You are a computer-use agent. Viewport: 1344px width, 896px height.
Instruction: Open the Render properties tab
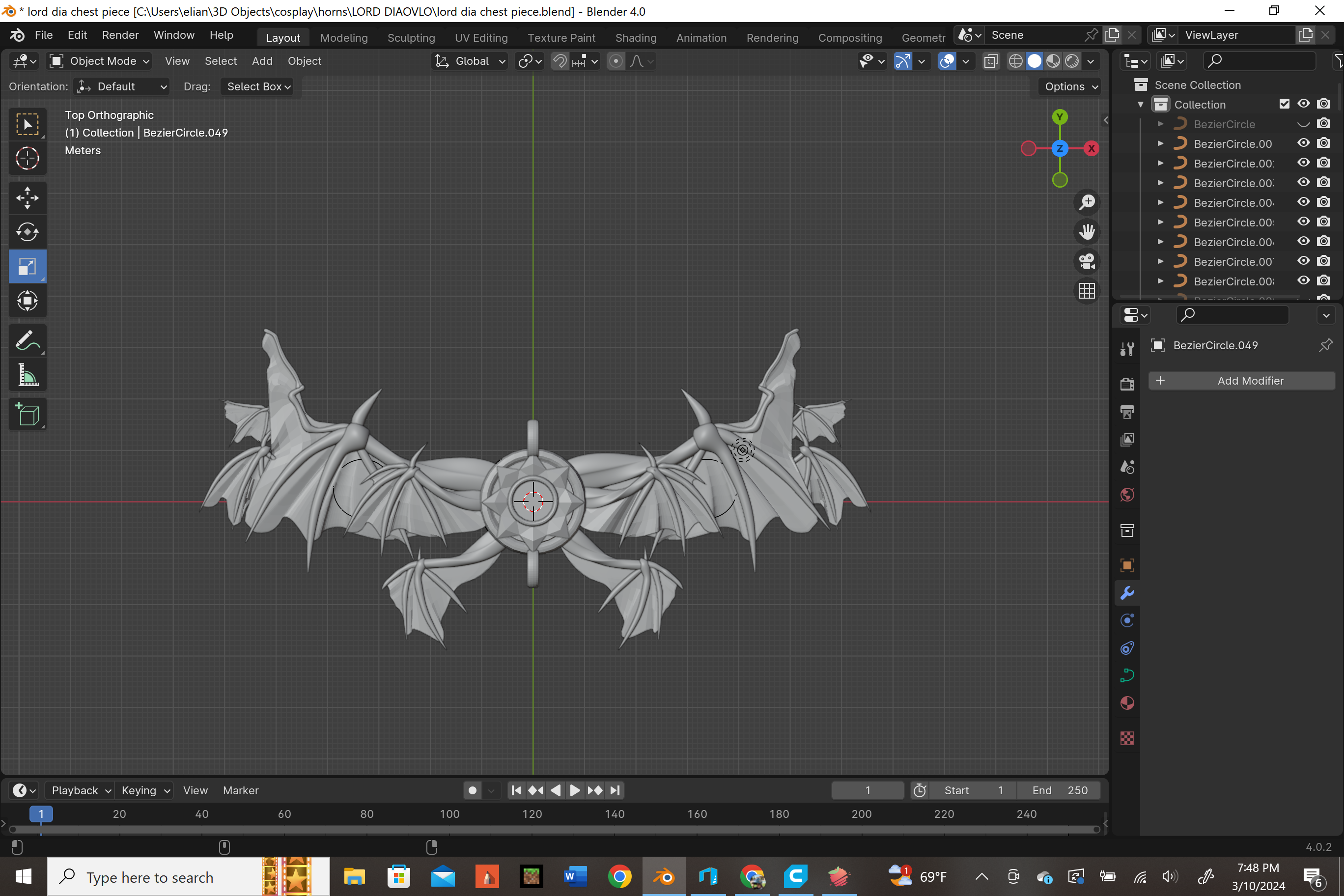tap(1127, 384)
